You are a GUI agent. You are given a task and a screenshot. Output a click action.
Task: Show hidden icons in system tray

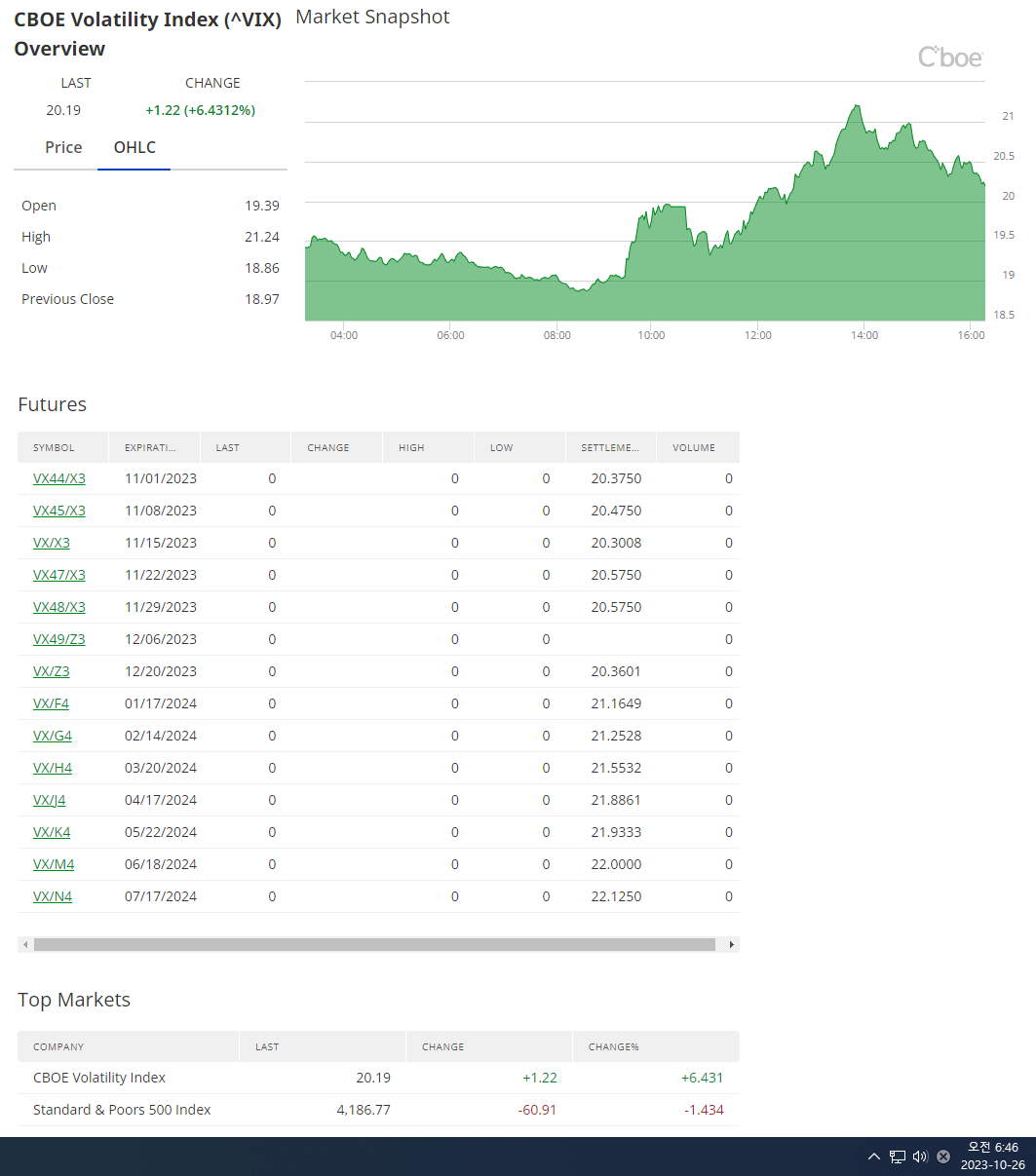(874, 1157)
